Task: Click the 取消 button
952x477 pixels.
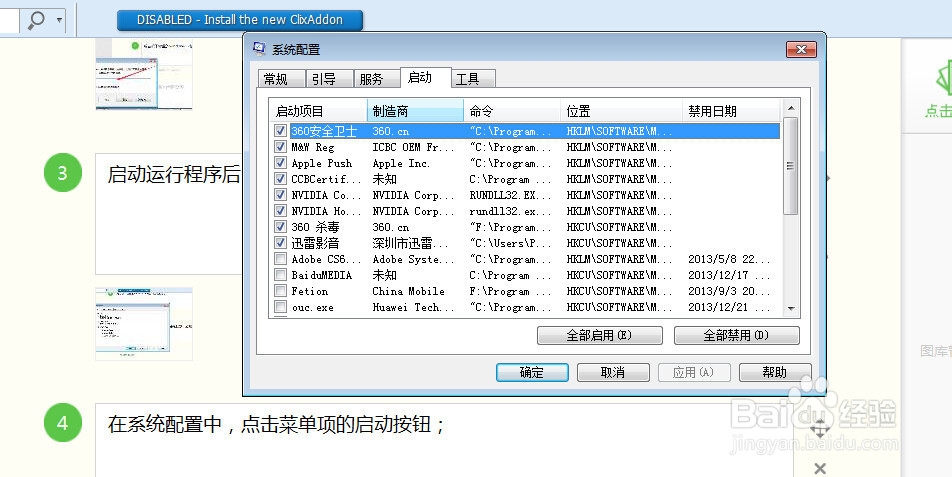Action: pos(613,373)
